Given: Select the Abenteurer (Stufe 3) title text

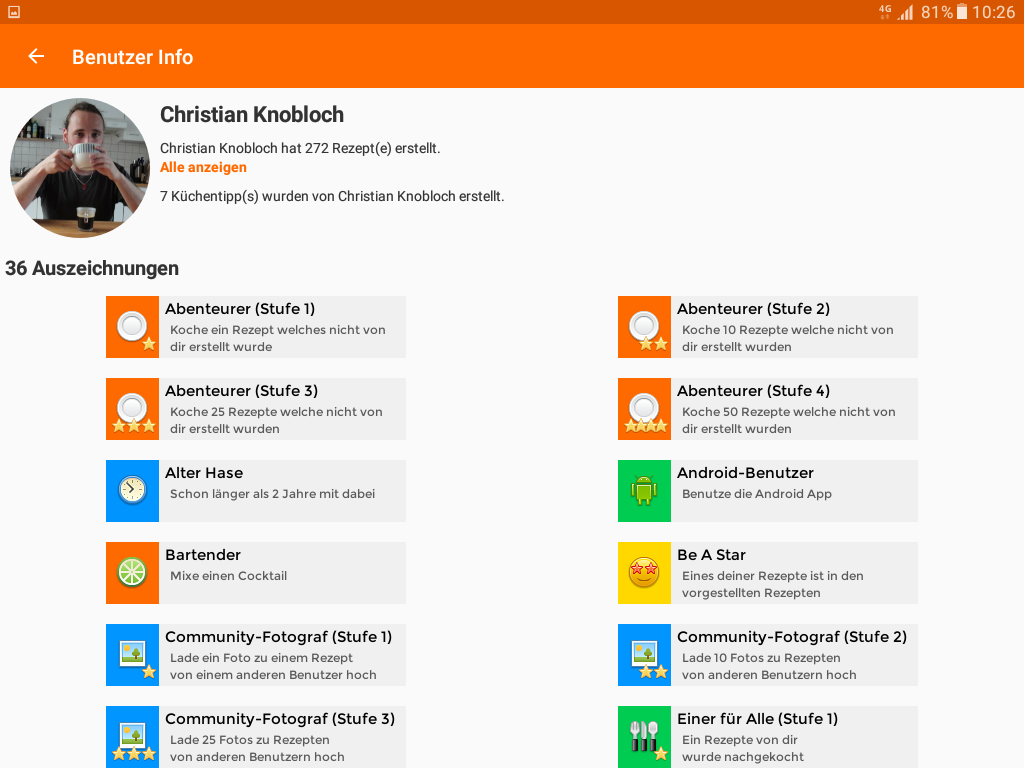Looking at the screenshot, I should click(x=242, y=391).
